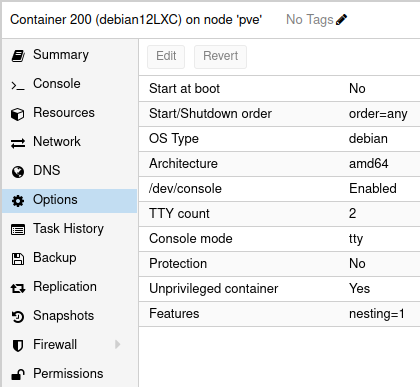Click the Console terminal prompt icon
420x387 pixels.
tap(18, 86)
